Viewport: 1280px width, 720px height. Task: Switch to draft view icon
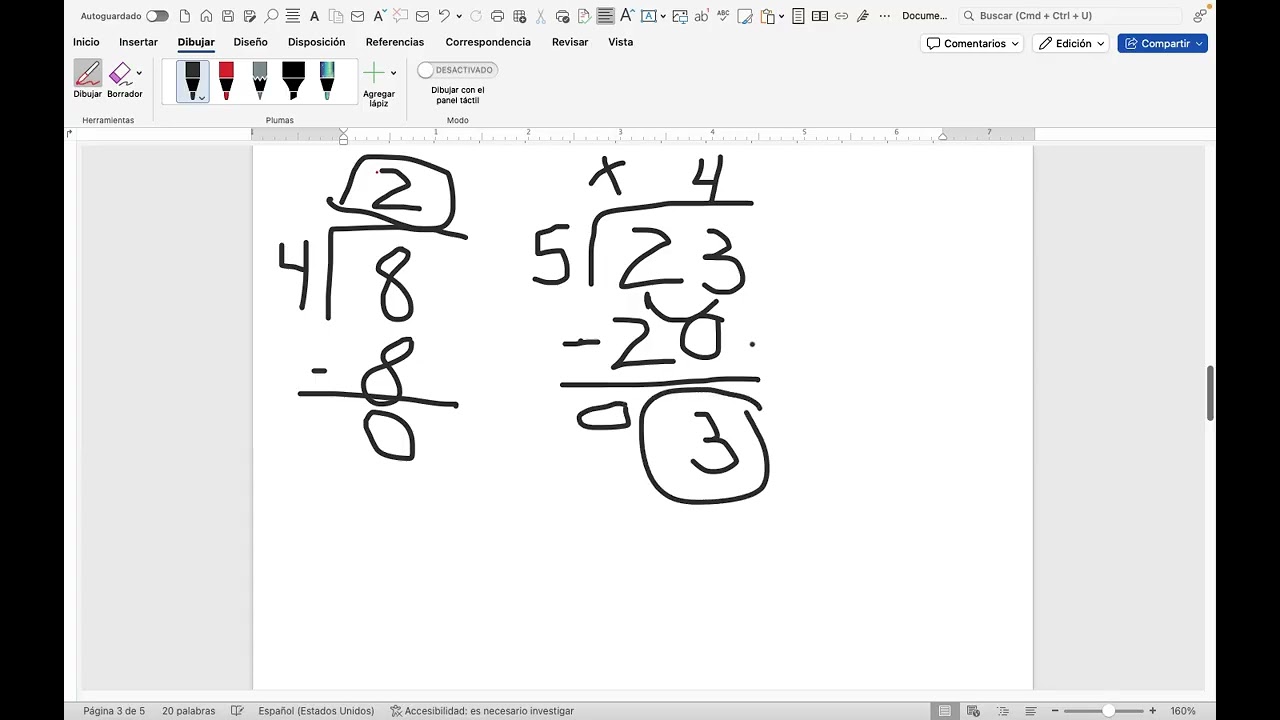1032,711
